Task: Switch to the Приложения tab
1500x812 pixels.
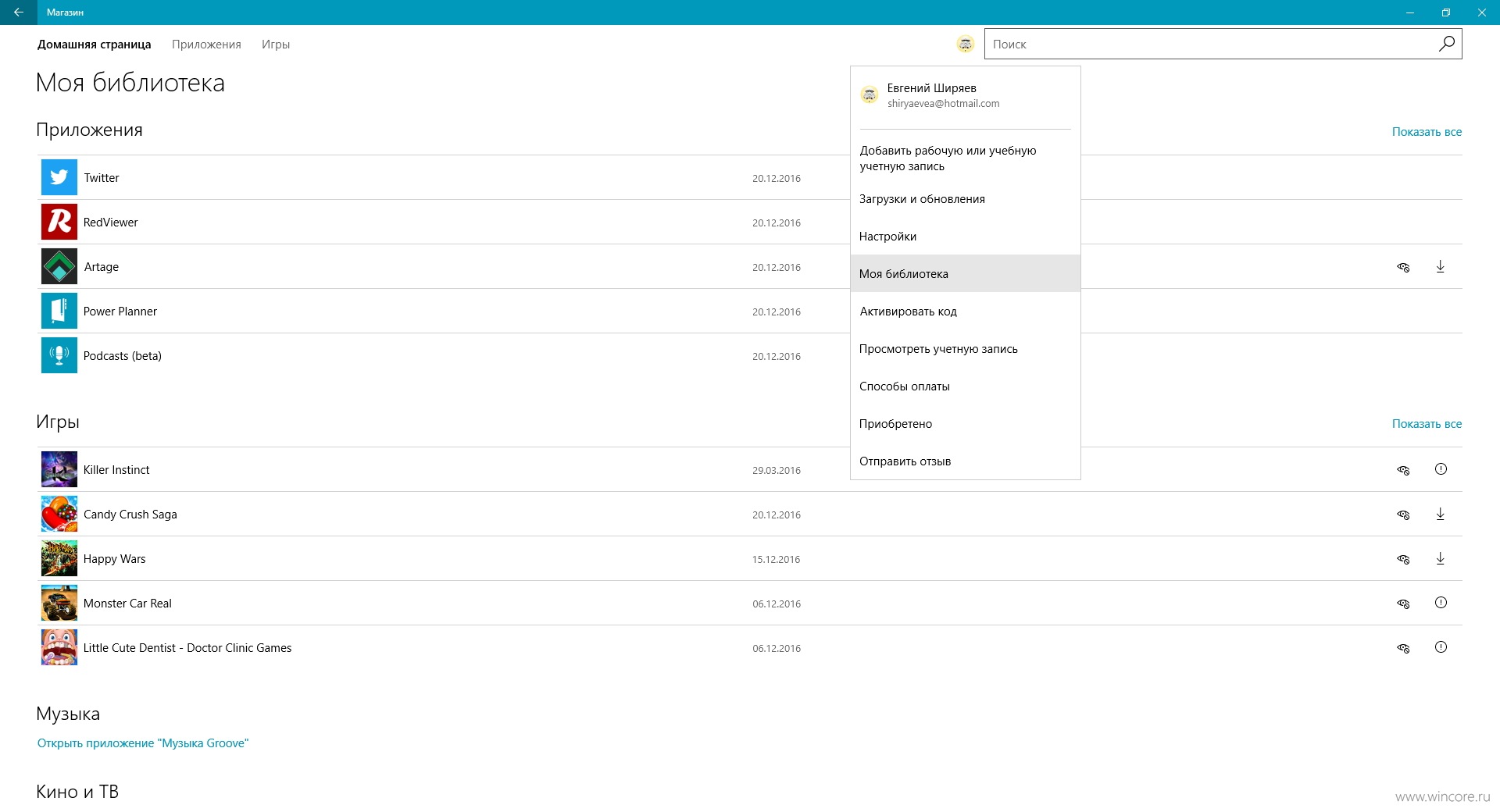Action: click(206, 45)
